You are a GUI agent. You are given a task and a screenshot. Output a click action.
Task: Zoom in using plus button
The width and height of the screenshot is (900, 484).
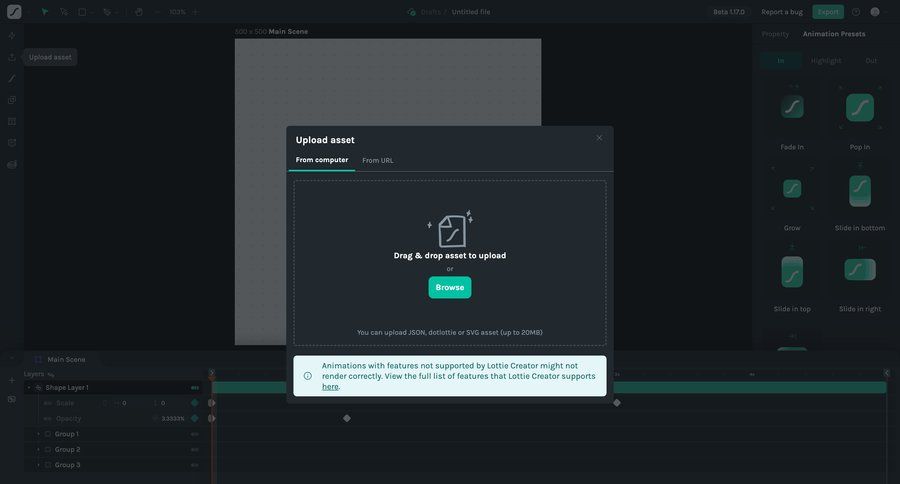point(195,12)
